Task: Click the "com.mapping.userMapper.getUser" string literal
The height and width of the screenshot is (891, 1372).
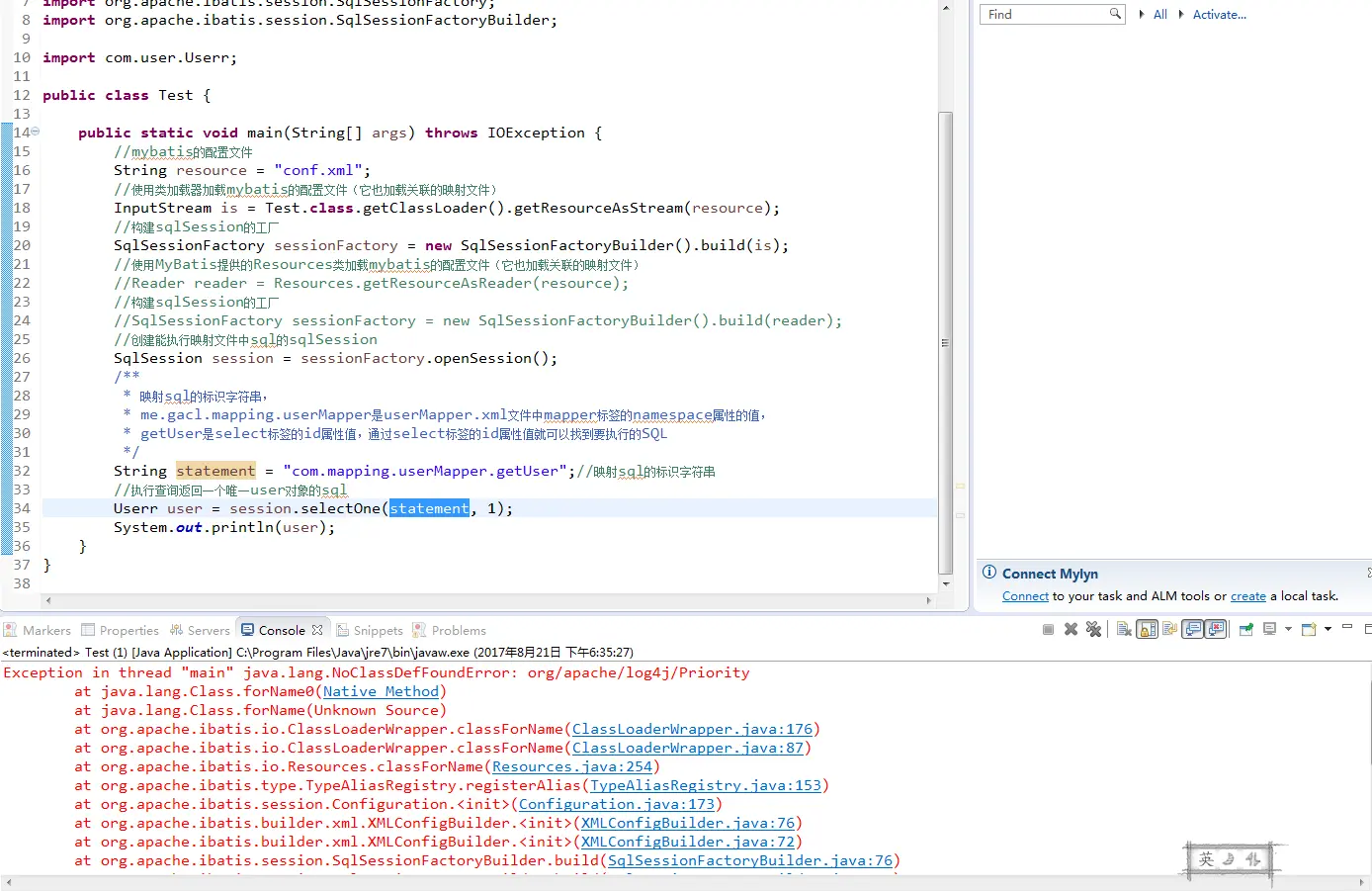Action: (425, 471)
